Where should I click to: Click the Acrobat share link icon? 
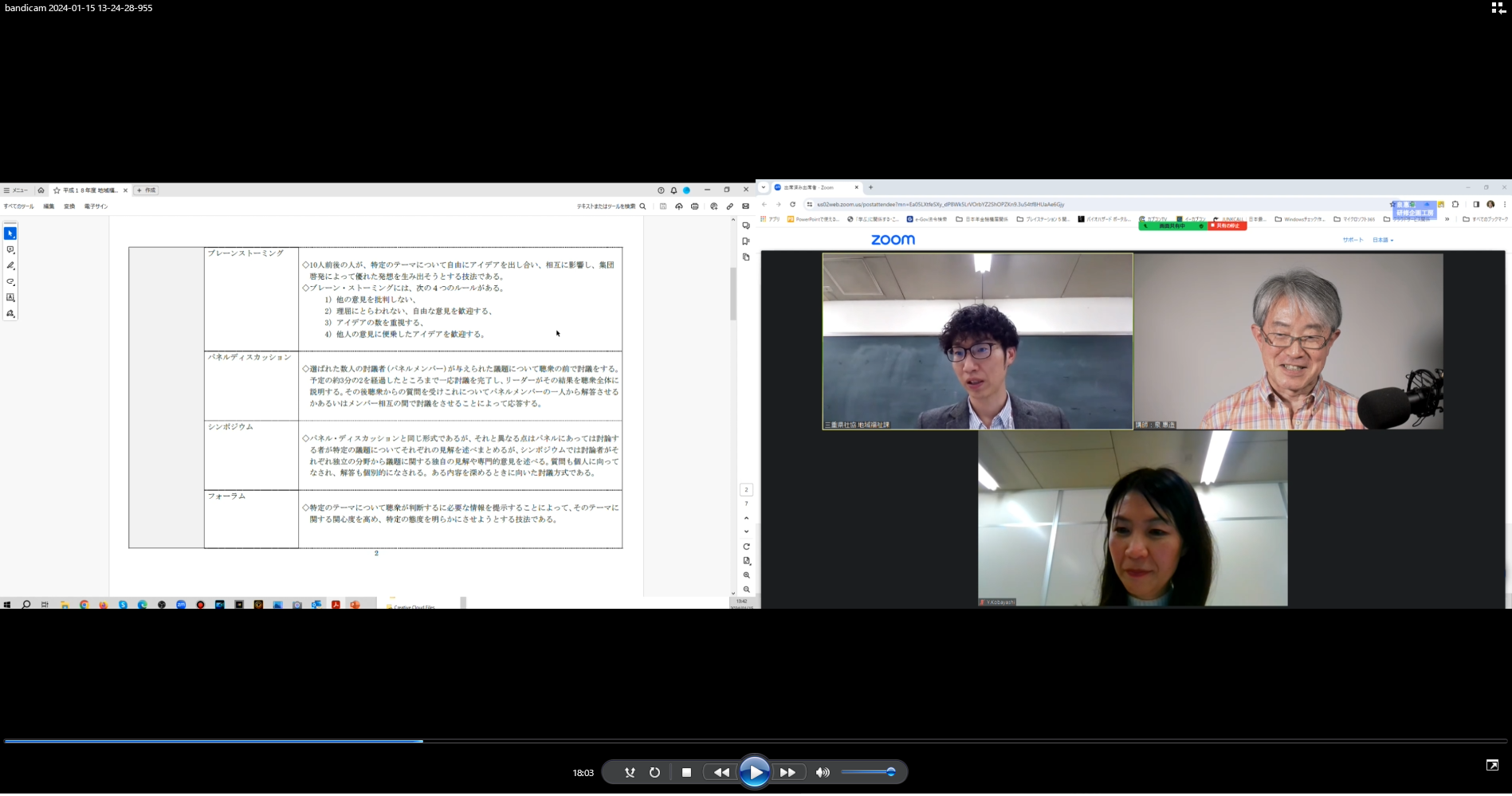pos(729,206)
